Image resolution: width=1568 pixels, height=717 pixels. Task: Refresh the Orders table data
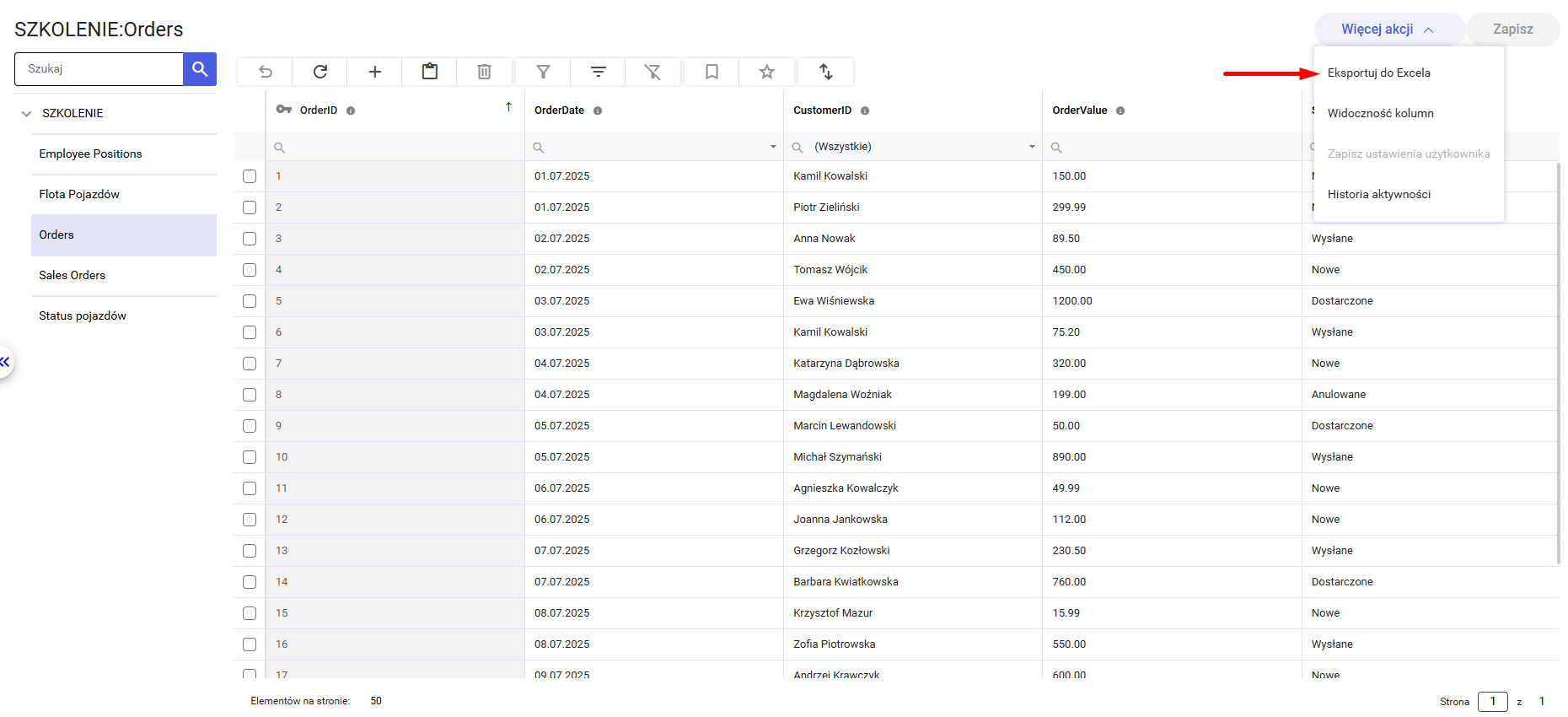(x=320, y=72)
